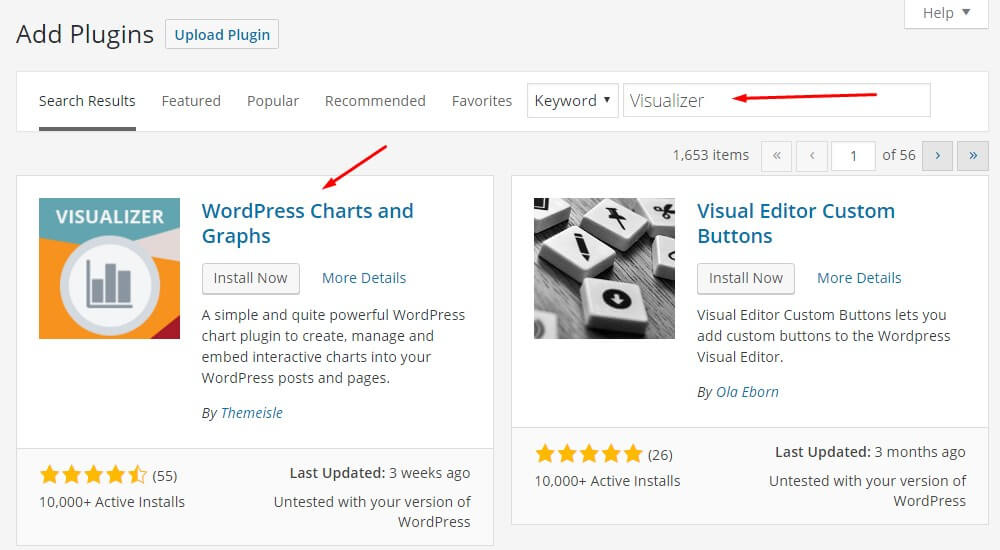The image size is (1000, 550).
Task: Jump to last page of results
Action: [x=973, y=156]
